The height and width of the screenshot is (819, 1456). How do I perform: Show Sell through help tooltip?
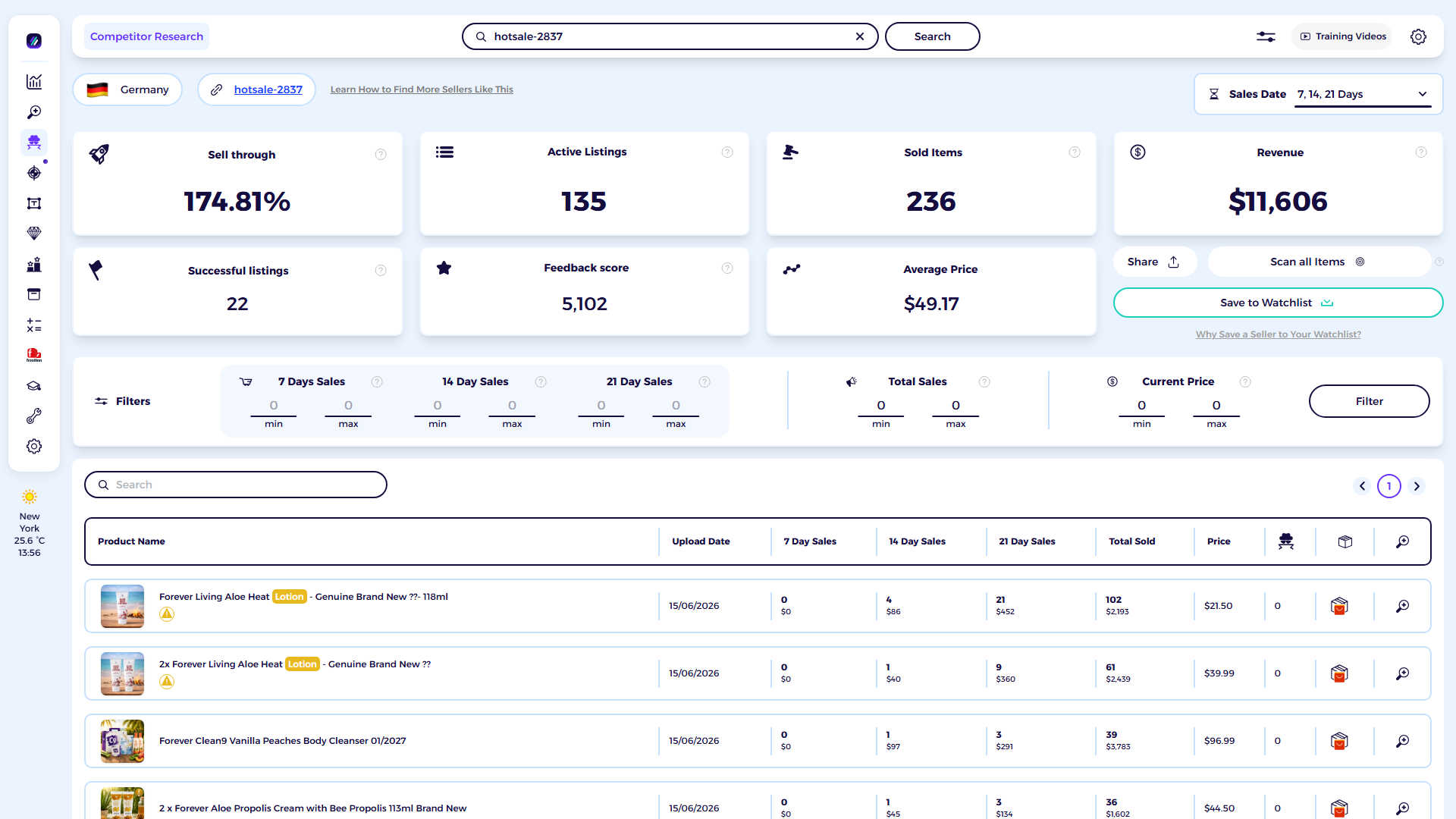point(381,155)
